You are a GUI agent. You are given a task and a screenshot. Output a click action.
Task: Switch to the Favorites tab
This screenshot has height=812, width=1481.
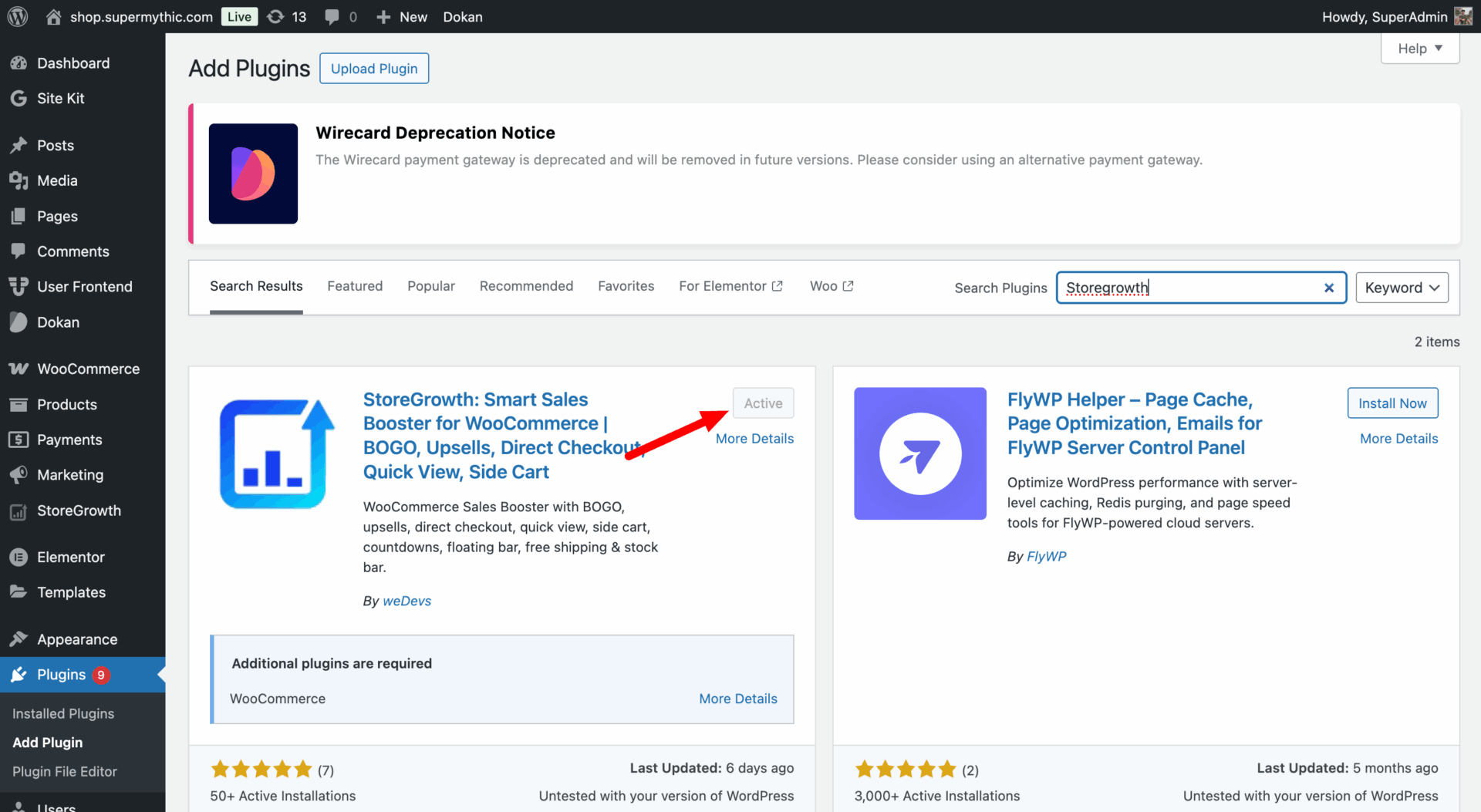click(x=626, y=286)
